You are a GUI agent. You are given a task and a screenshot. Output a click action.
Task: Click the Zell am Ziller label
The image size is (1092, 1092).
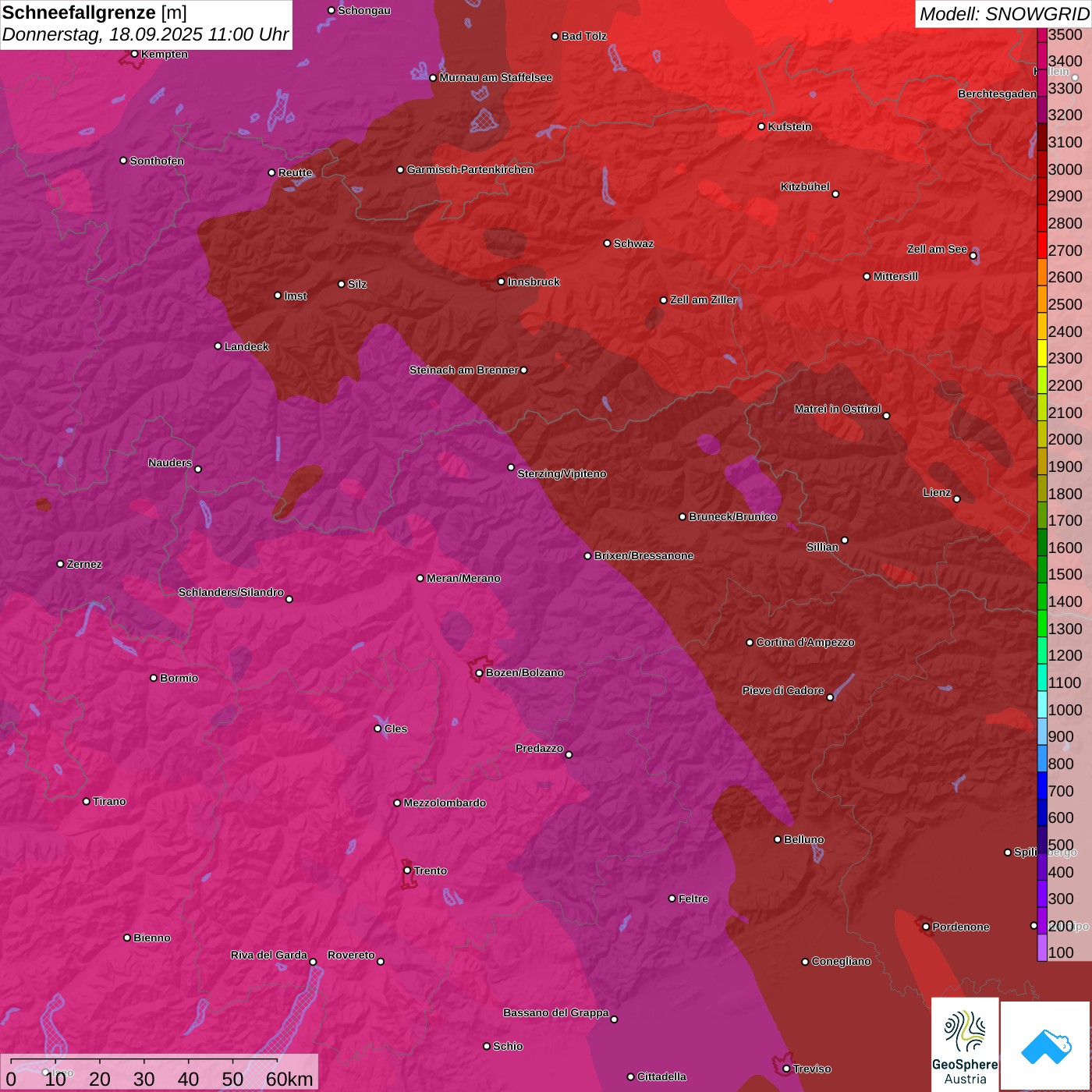[x=704, y=300]
